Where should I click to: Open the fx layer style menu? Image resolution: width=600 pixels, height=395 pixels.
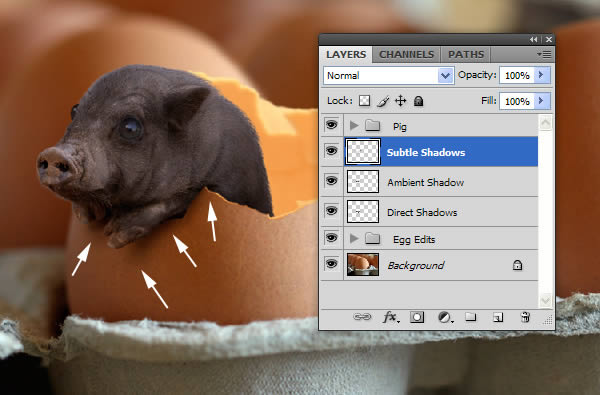pos(390,317)
